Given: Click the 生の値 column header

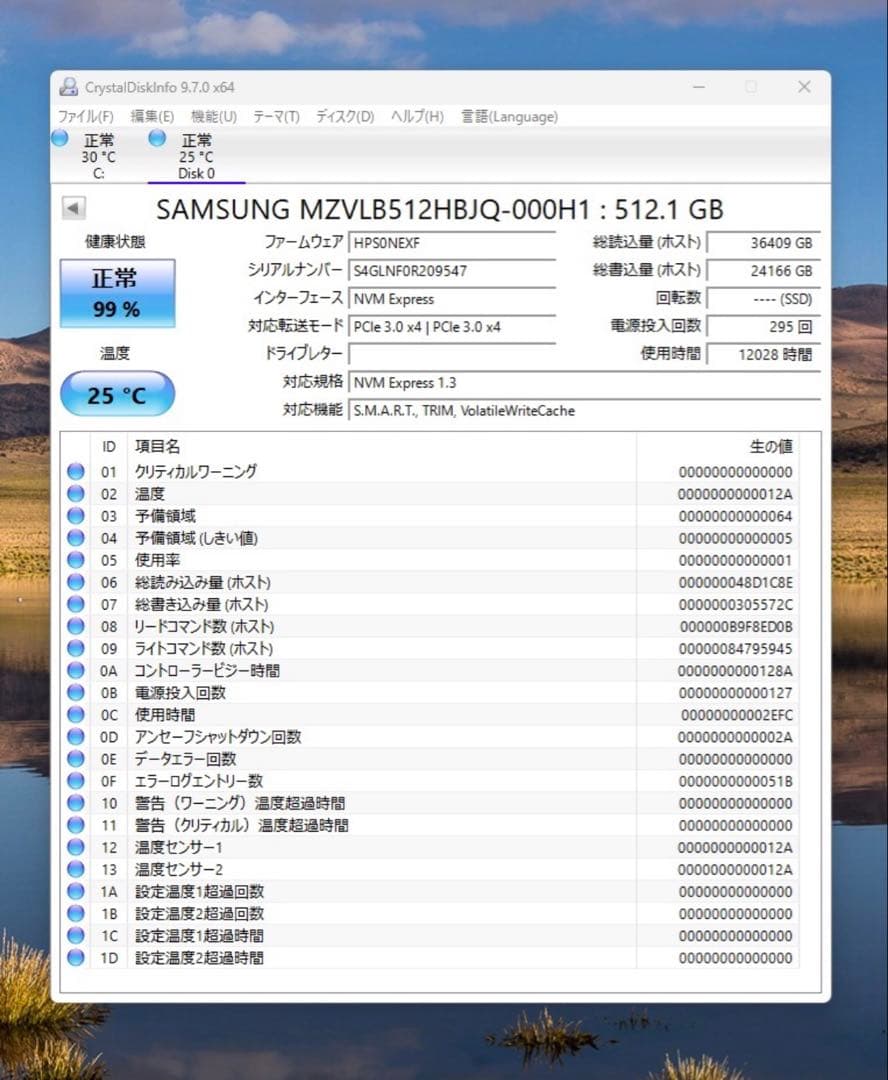Looking at the screenshot, I should pos(717,446).
